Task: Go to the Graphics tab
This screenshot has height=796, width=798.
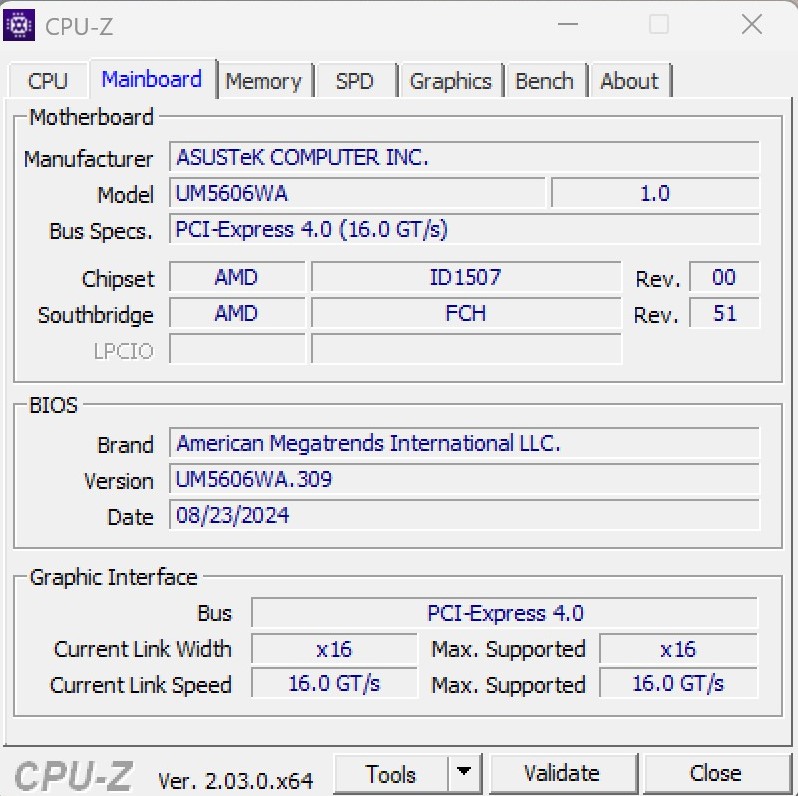Action: tap(451, 81)
